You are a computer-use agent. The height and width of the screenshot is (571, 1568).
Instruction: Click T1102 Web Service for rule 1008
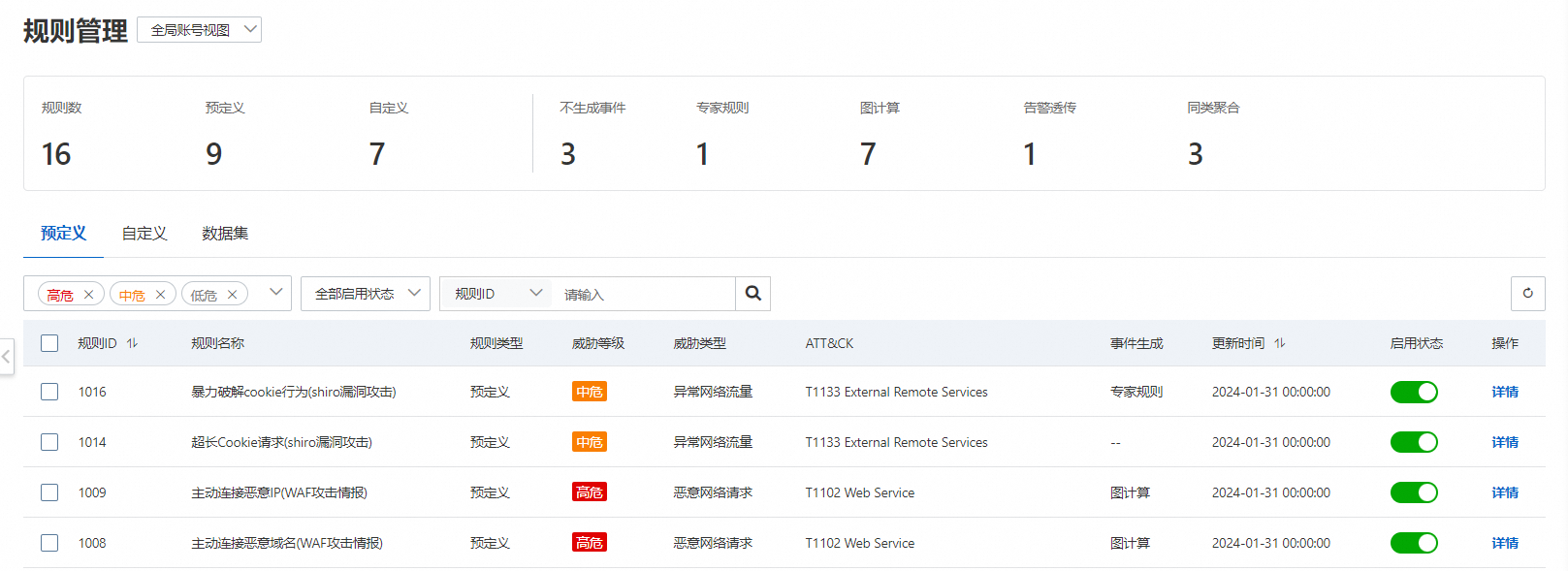(860, 543)
